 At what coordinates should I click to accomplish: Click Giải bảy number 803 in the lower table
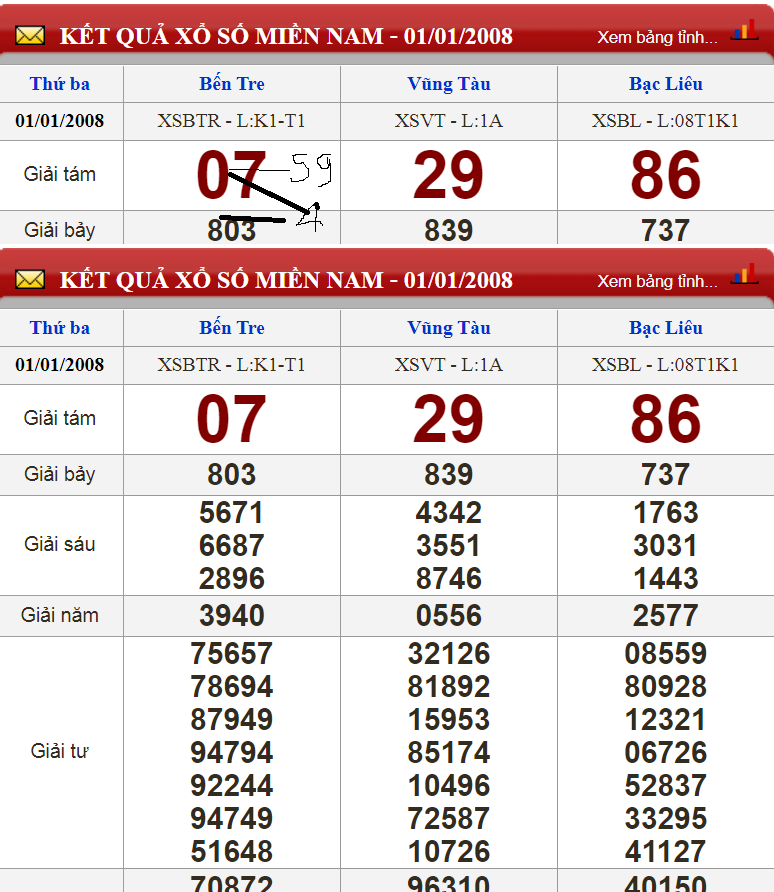(x=231, y=474)
